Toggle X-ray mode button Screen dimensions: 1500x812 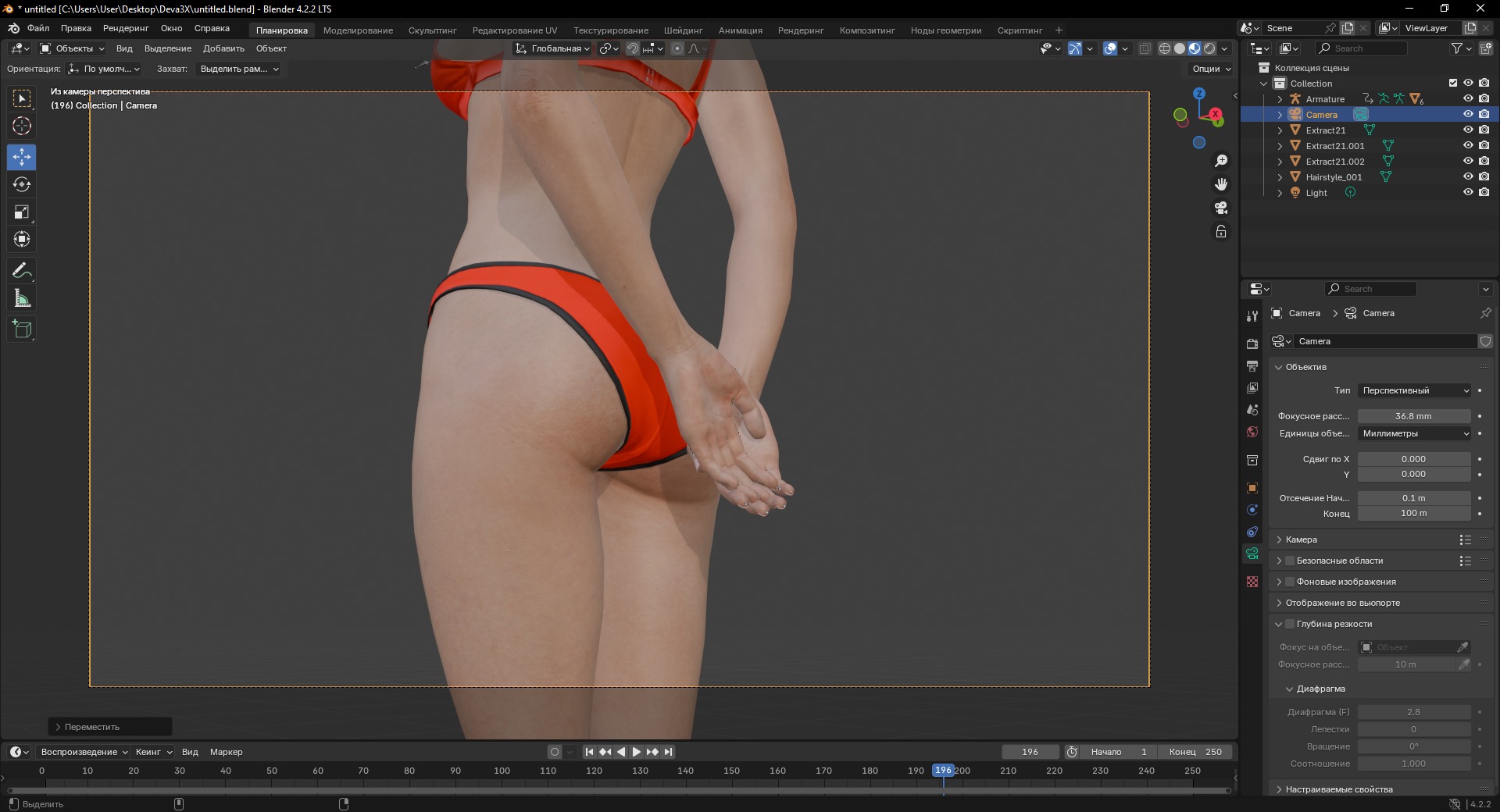1145,48
